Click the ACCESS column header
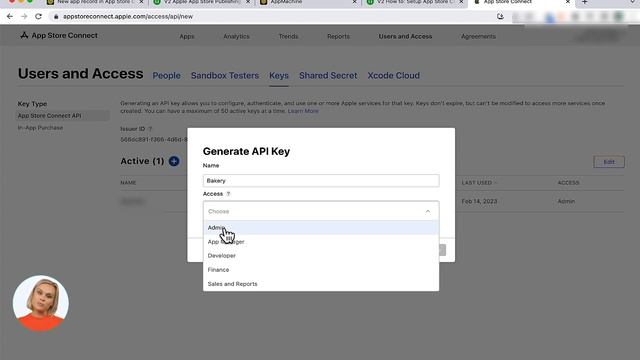The height and width of the screenshot is (360, 640). point(568,182)
